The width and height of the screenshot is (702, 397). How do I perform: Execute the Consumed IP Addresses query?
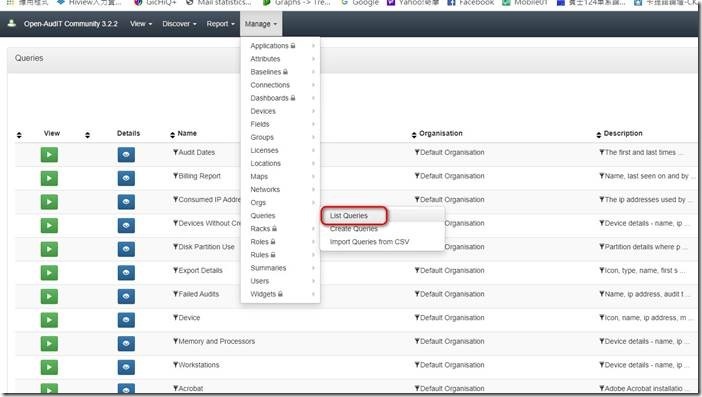(49, 202)
